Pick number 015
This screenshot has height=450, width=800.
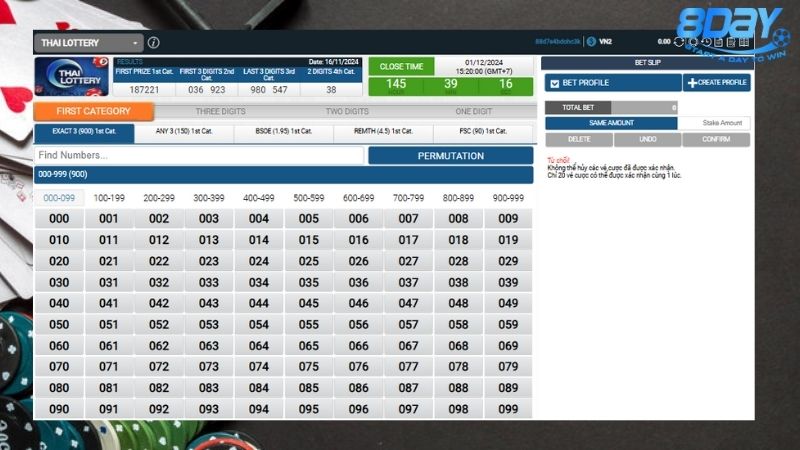point(309,240)
